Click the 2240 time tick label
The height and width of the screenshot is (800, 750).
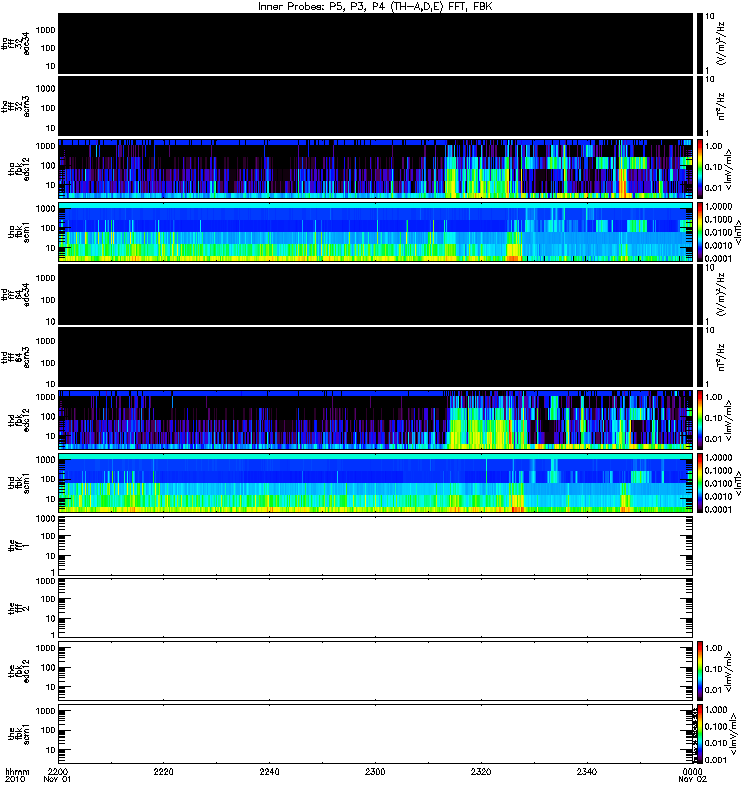pyautogui.click(x=269, y=771)
